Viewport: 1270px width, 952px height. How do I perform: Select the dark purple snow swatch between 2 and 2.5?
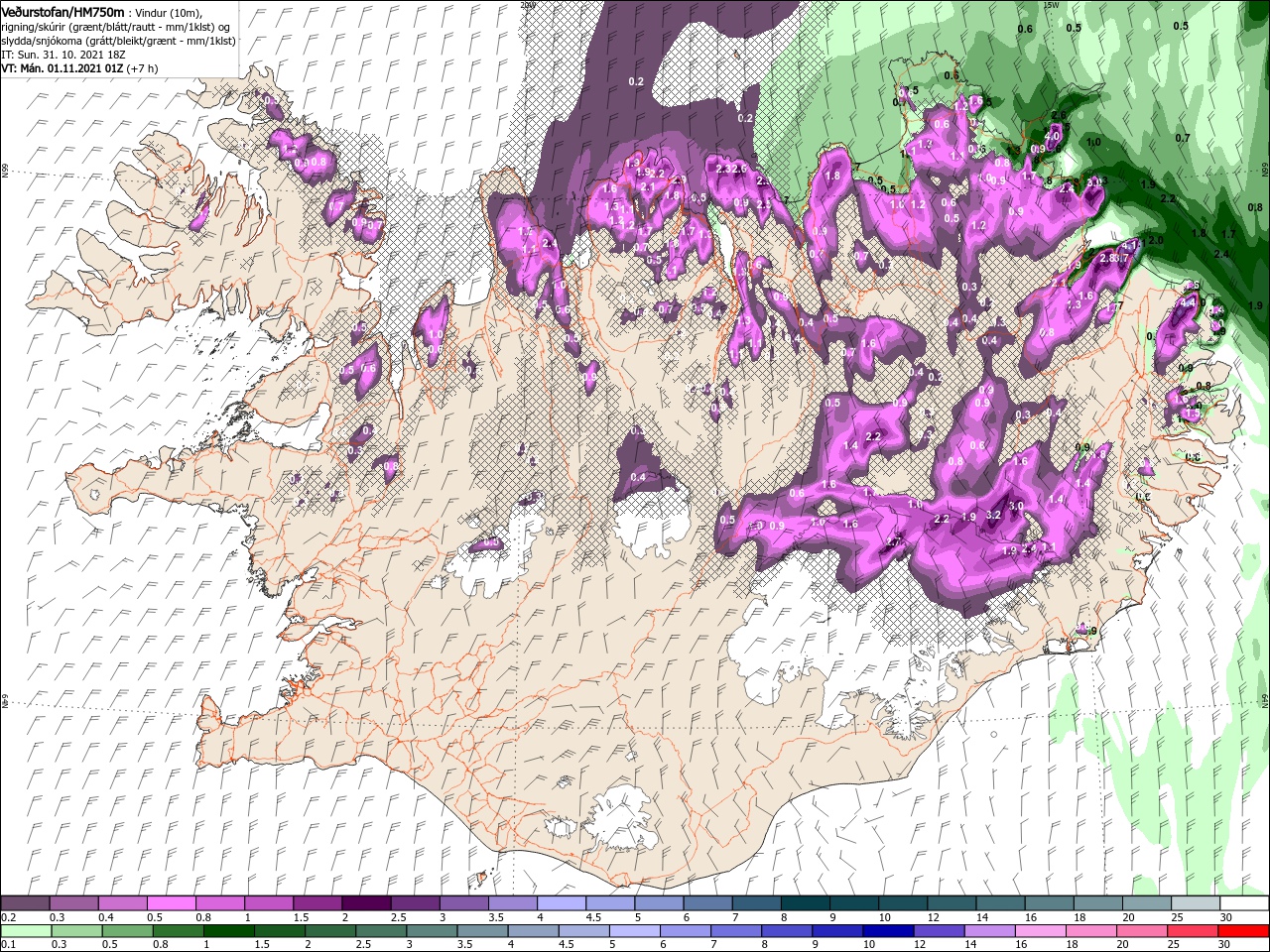click(365, 903)
